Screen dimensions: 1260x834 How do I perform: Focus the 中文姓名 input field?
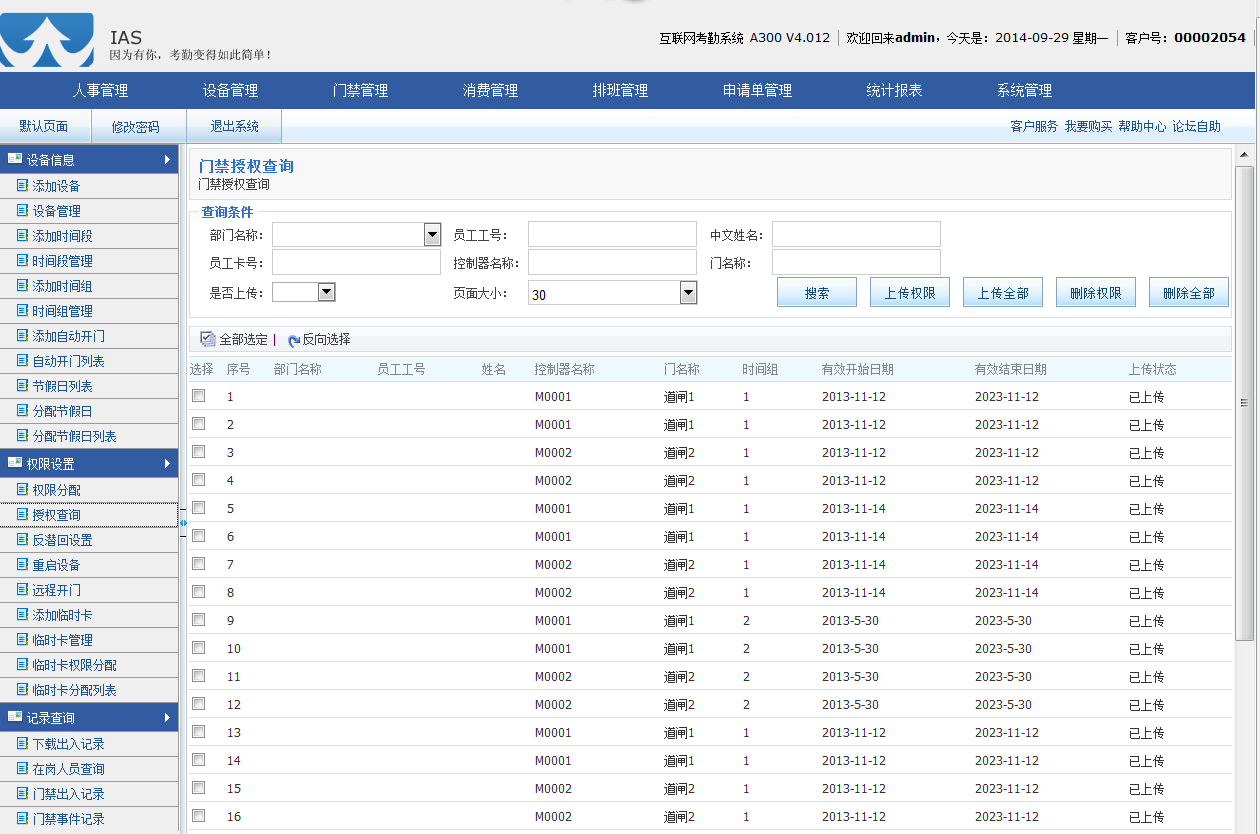pyautogui.click(x=856, y=235)
